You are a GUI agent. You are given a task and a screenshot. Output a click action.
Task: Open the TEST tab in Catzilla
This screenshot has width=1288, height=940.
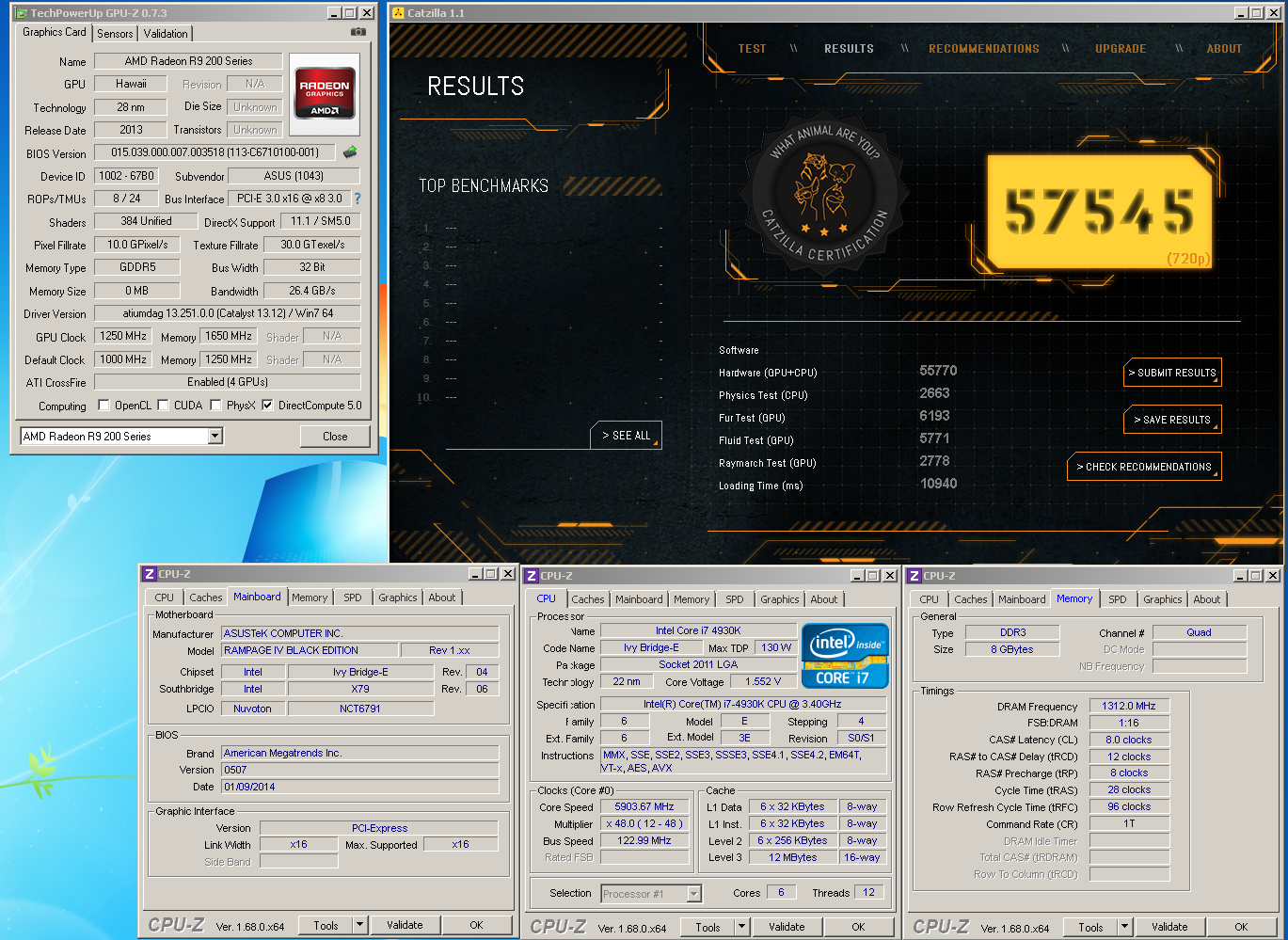(752, 49)
